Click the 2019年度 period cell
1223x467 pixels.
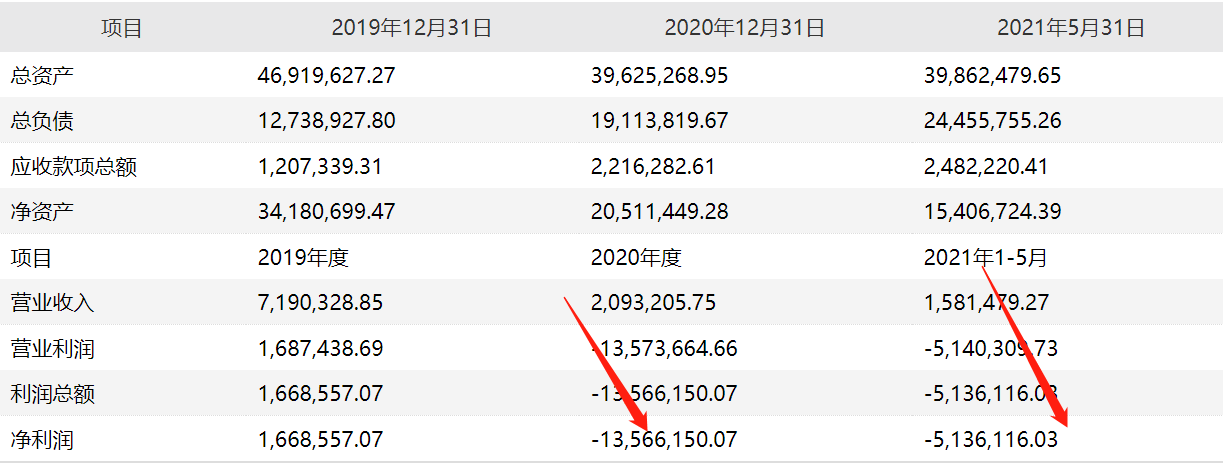(x=303, y=258)
